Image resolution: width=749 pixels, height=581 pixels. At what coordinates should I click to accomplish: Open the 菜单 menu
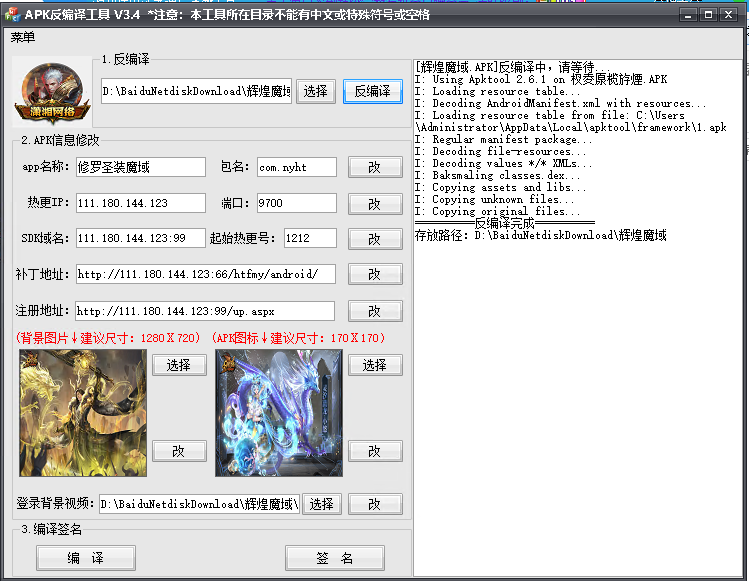(23, 37)
